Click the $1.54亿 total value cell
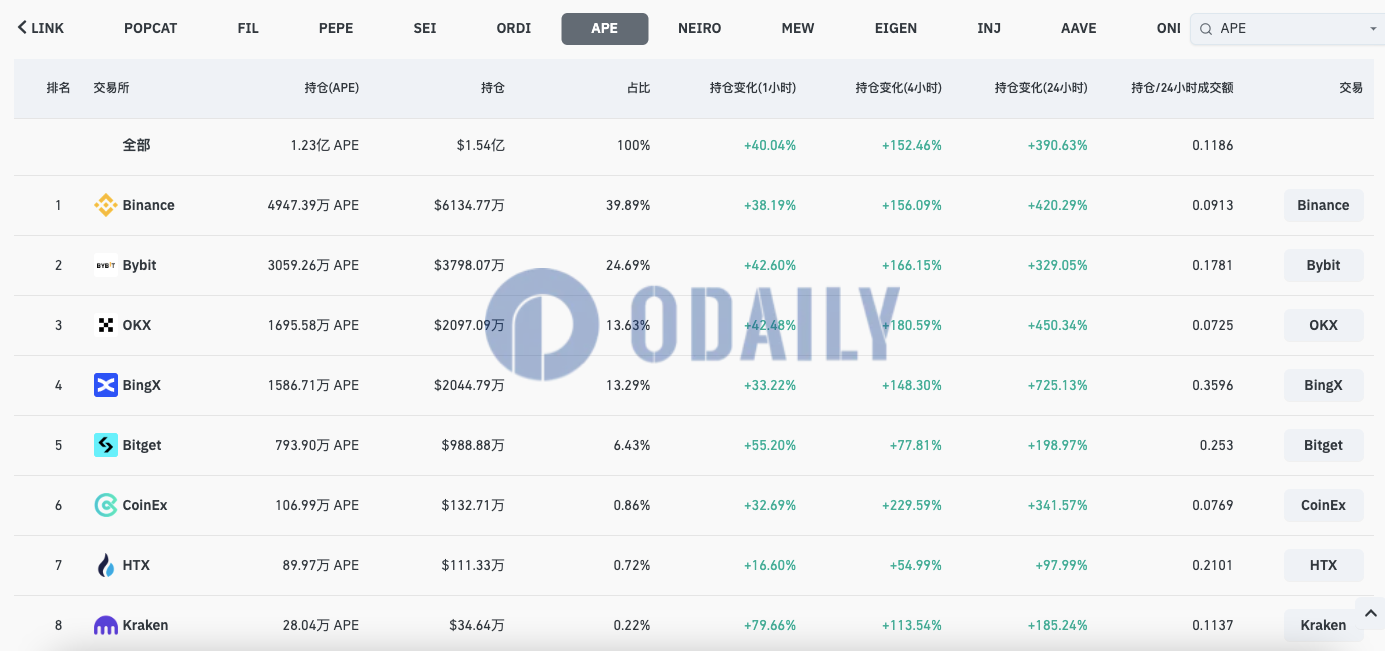 click(x=480, y=145)
